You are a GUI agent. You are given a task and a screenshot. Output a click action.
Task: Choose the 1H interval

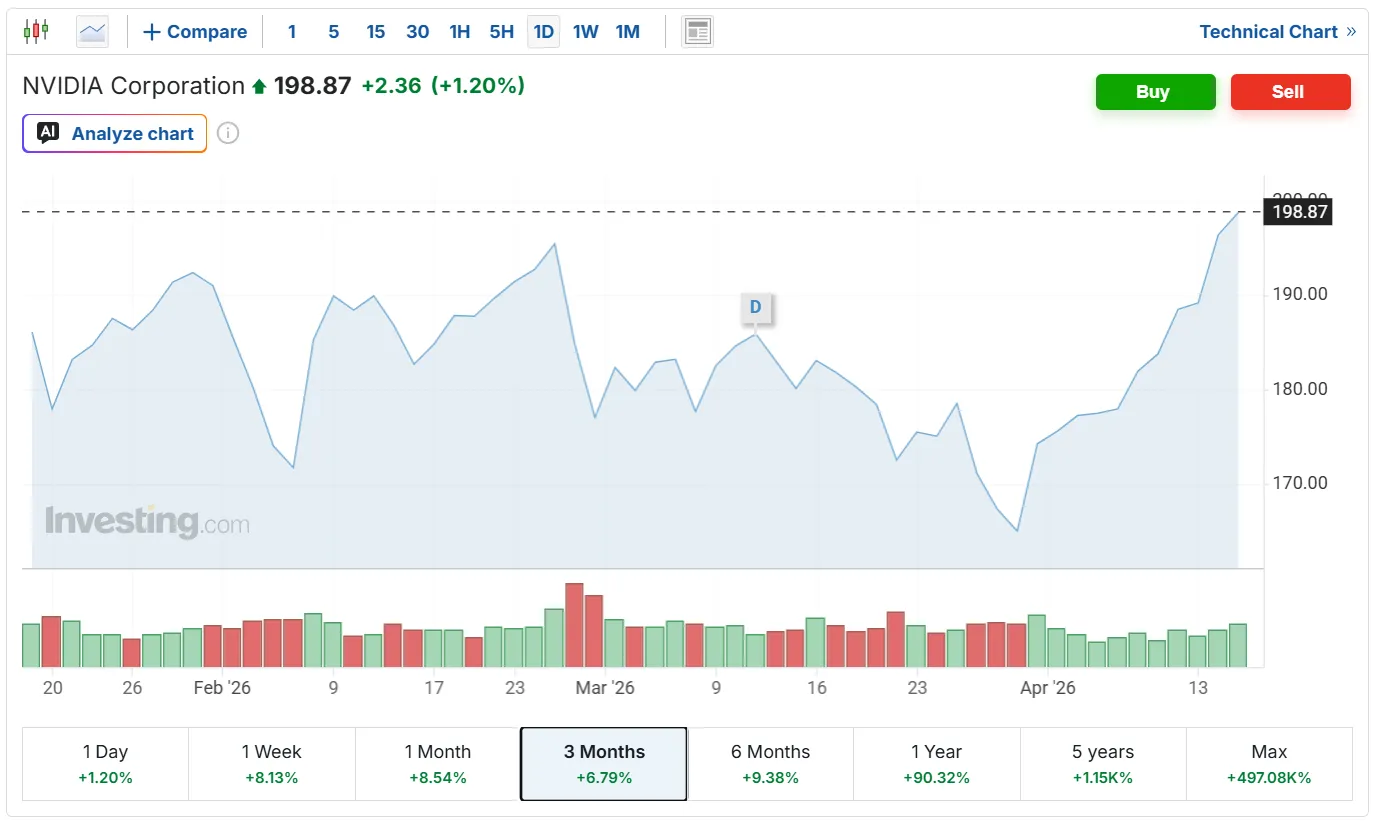(459, 32)
